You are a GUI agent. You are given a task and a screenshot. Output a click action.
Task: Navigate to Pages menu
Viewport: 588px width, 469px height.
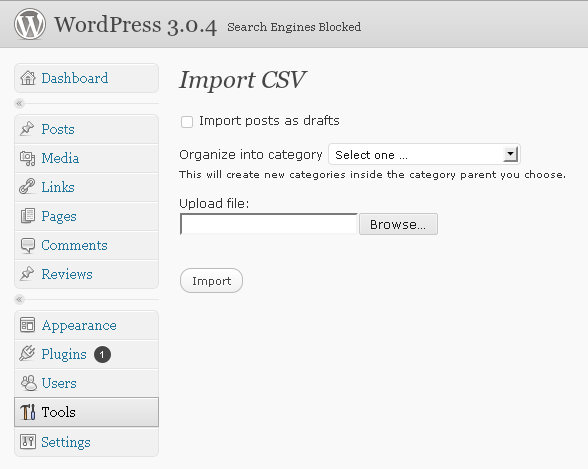[x=87, y=216]
